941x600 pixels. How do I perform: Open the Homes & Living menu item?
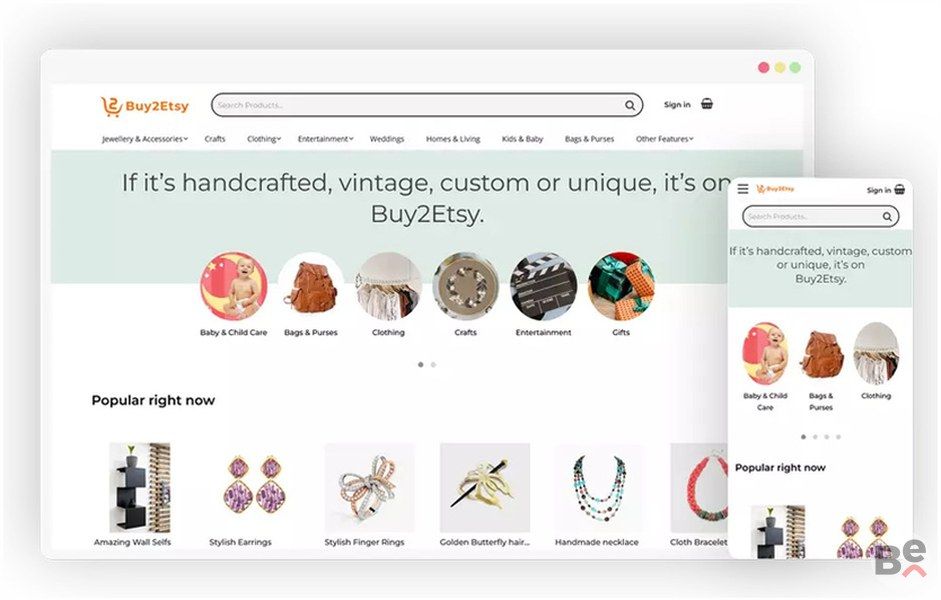453,139
